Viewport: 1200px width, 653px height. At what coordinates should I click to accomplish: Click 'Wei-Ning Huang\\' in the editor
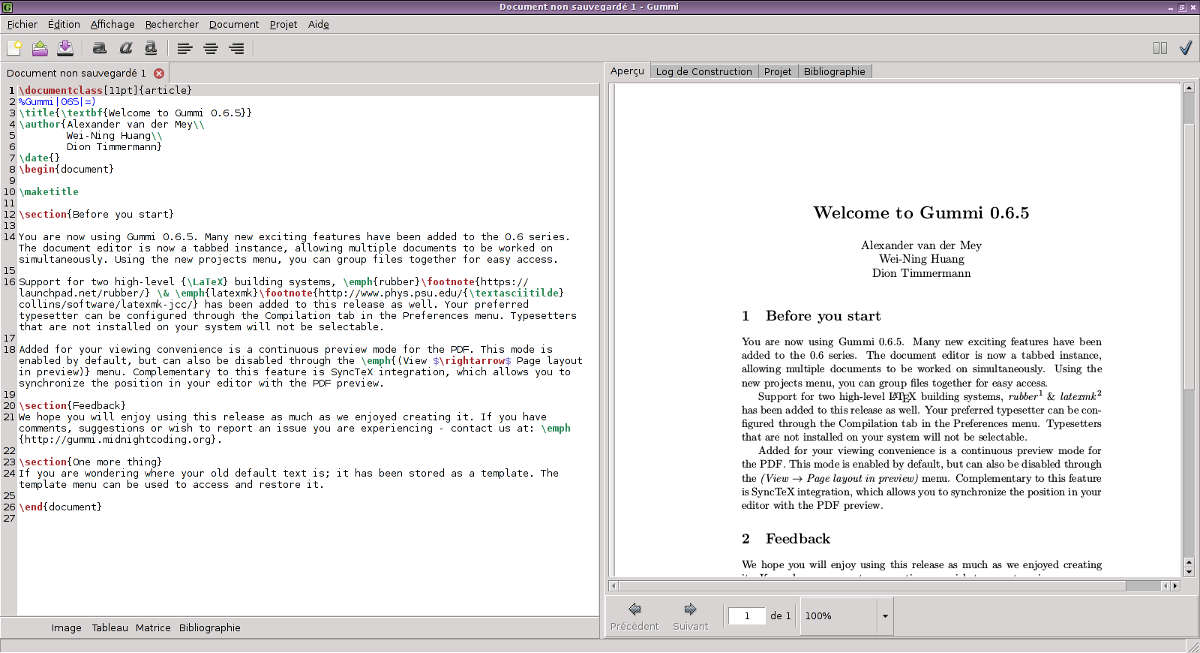(x=114, y=135)
